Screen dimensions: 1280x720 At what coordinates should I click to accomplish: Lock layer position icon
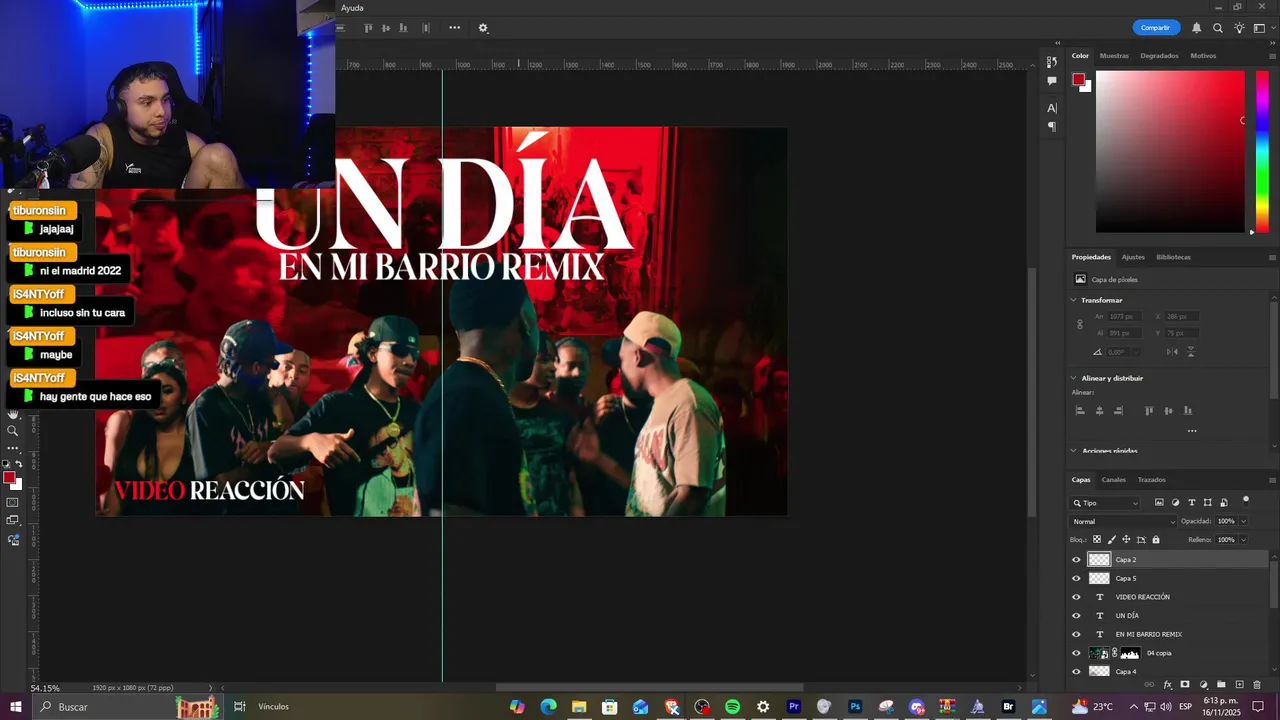tap(1126, 540)
